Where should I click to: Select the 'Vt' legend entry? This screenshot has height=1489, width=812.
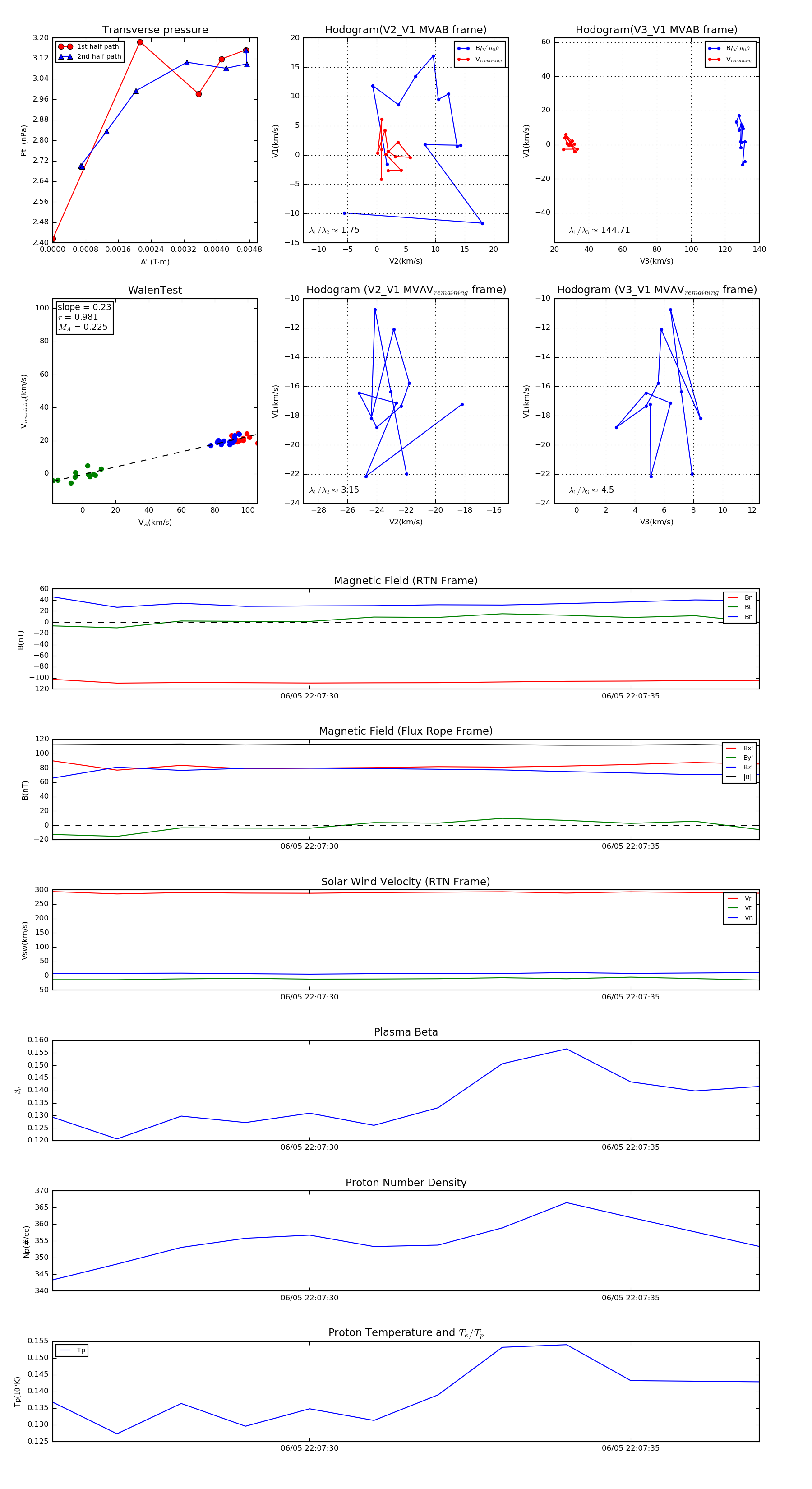coord(740,908)
